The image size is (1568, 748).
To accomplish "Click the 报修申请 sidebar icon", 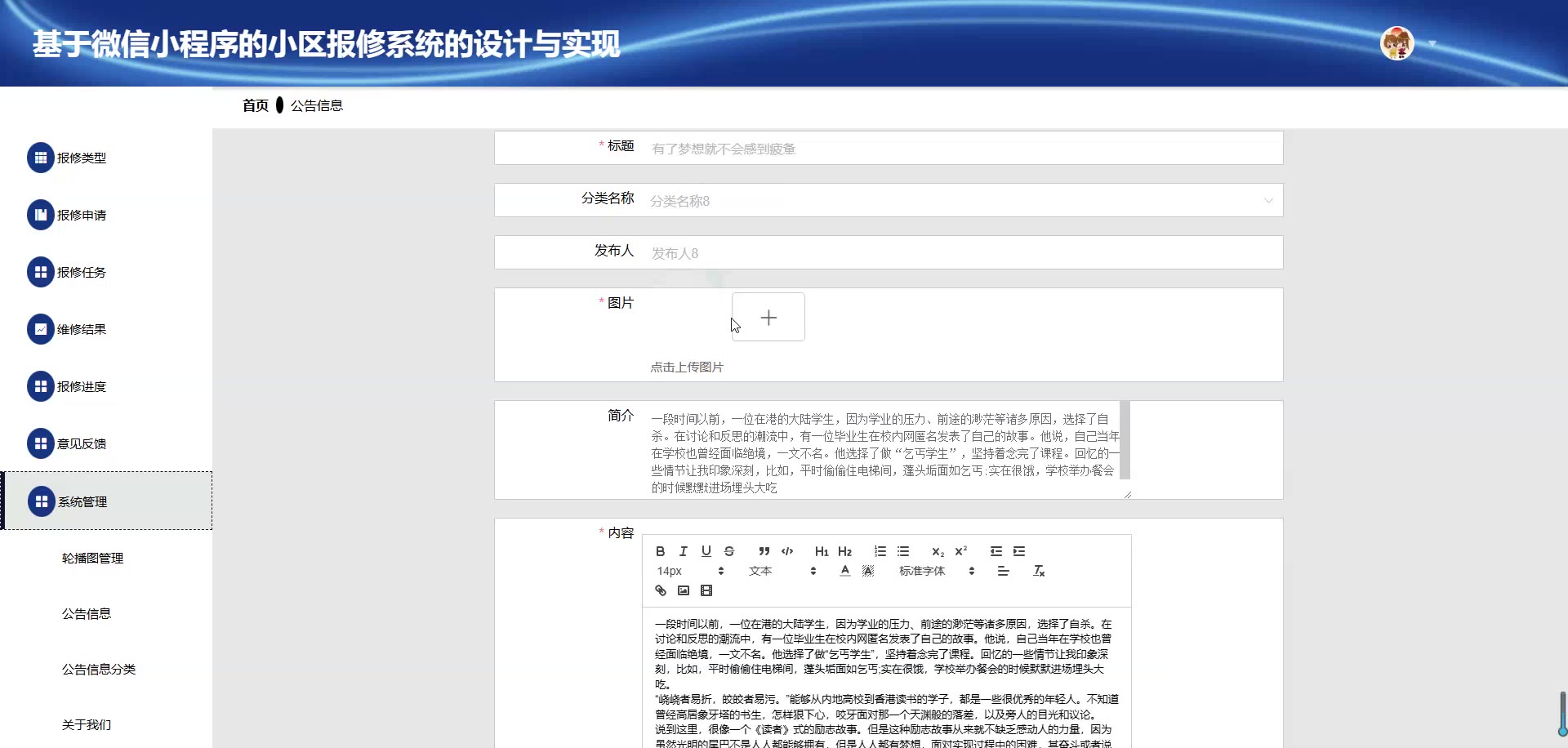I will [x=41, y=215].
